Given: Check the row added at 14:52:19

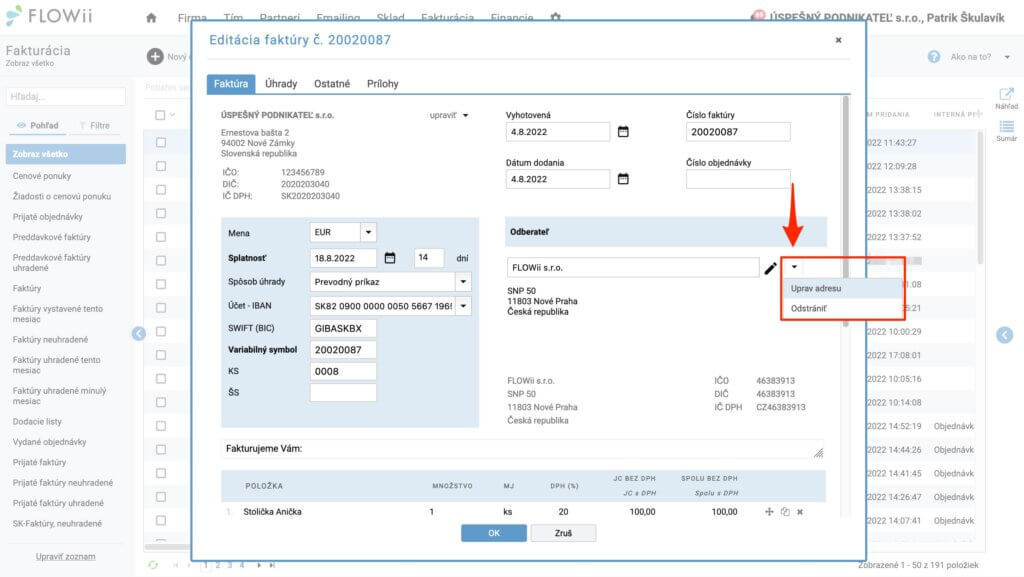Looking at the screenshot, I should [x=161, y=426].
